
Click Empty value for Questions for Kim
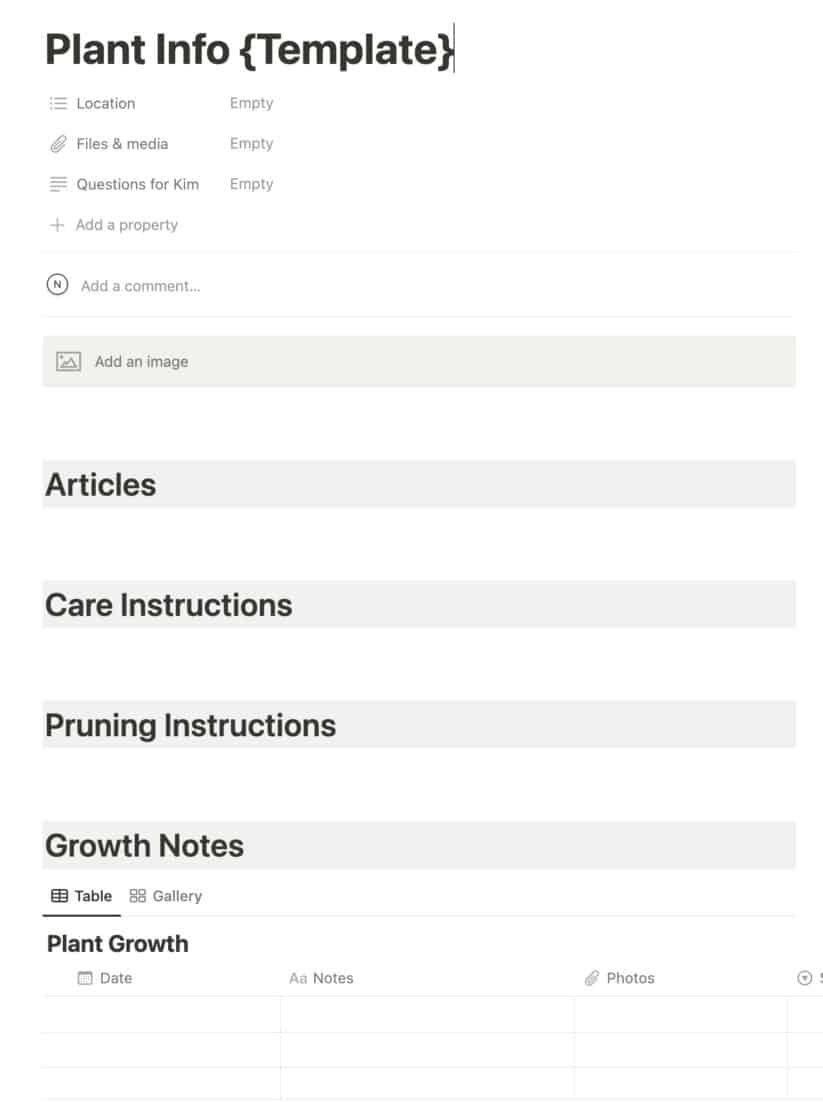pos(251,184)
